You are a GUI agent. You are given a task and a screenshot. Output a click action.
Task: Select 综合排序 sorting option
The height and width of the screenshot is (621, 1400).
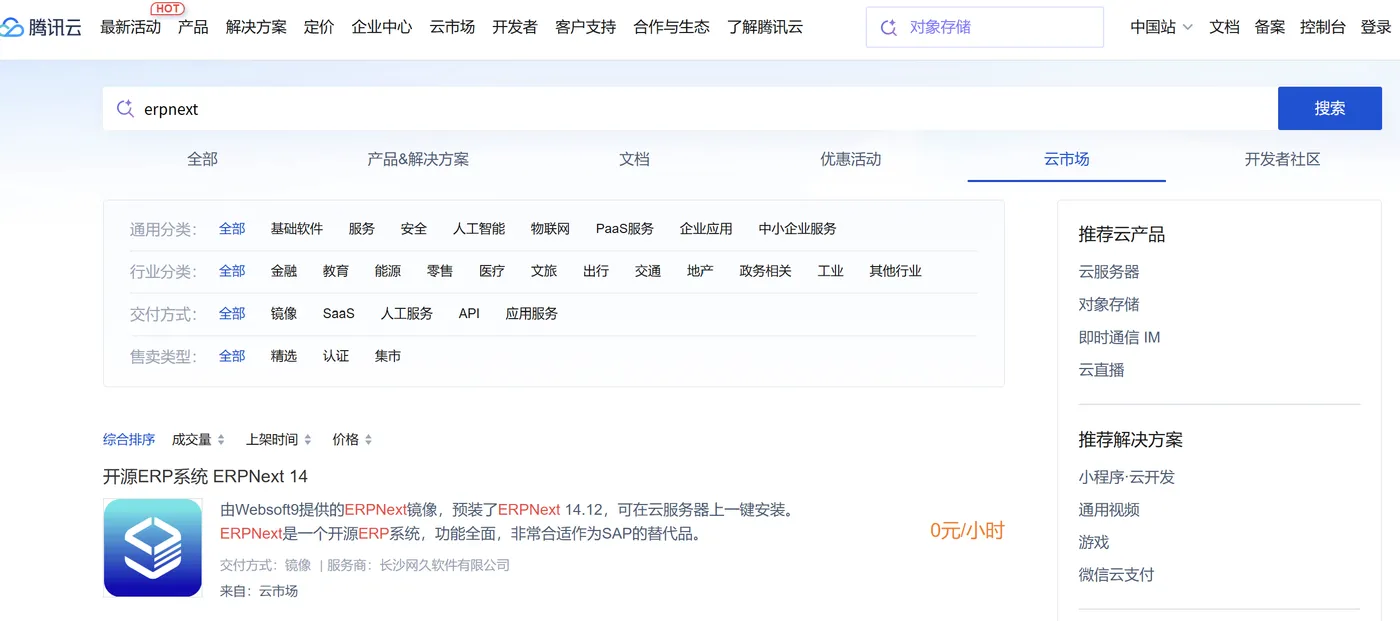click(129, 440)
